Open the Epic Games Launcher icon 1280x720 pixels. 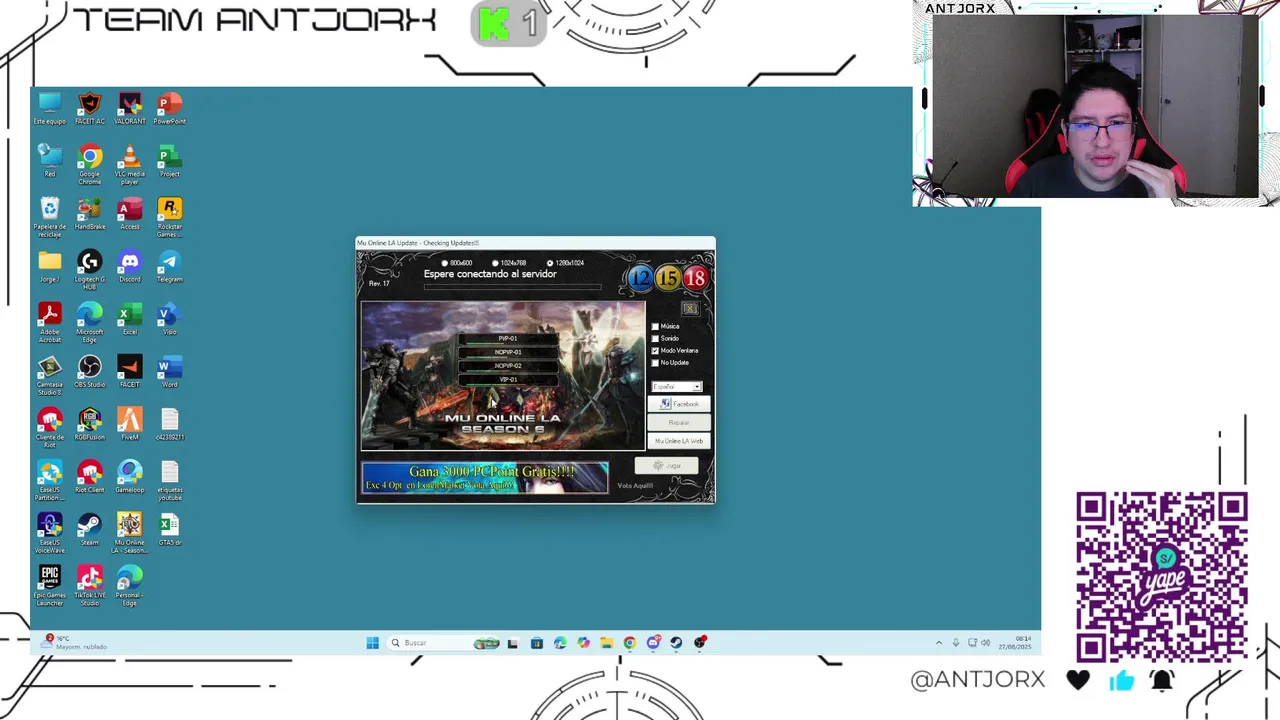[50, 587]
